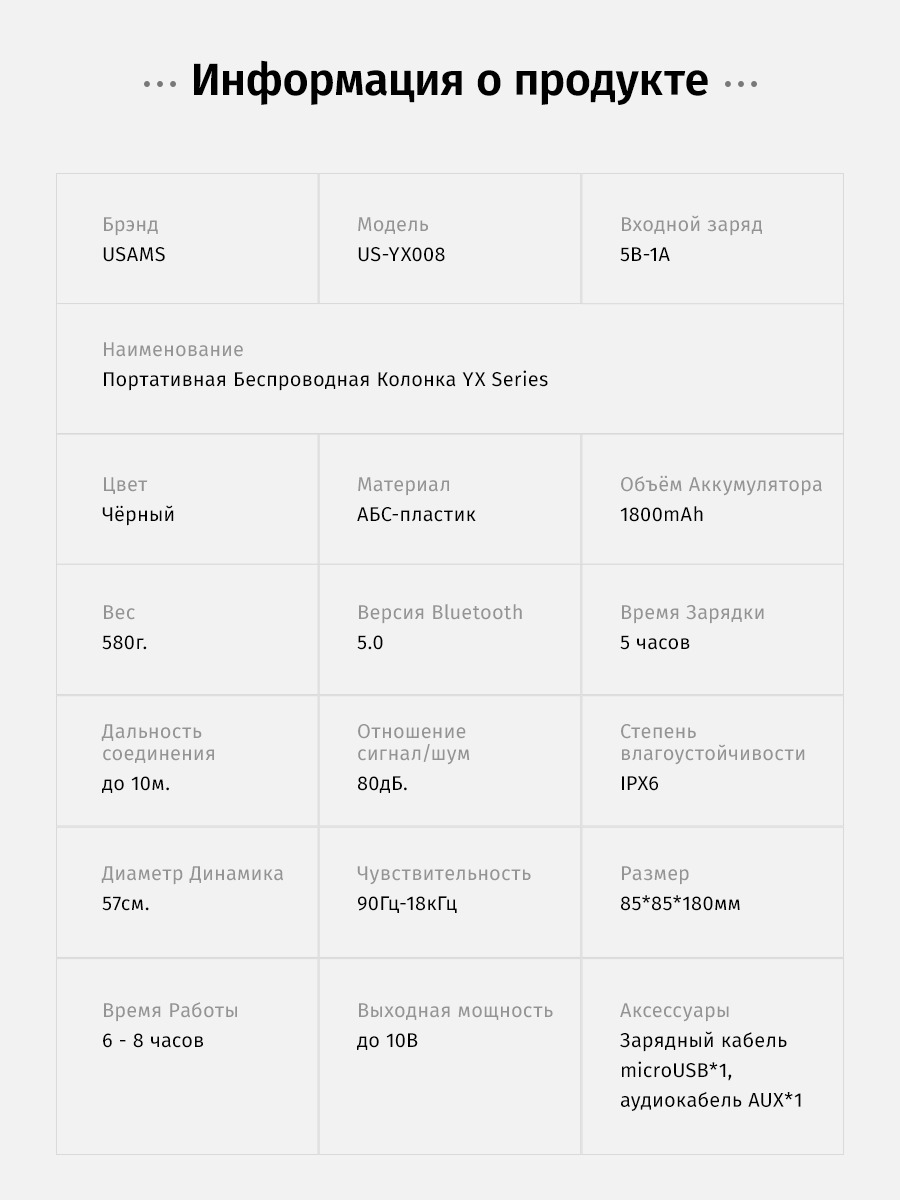Image resolution: width=900 pixels, height=1200 pixels.
Task: Select the input charge value 5В-1А
Action: click(x=645, y=255)
